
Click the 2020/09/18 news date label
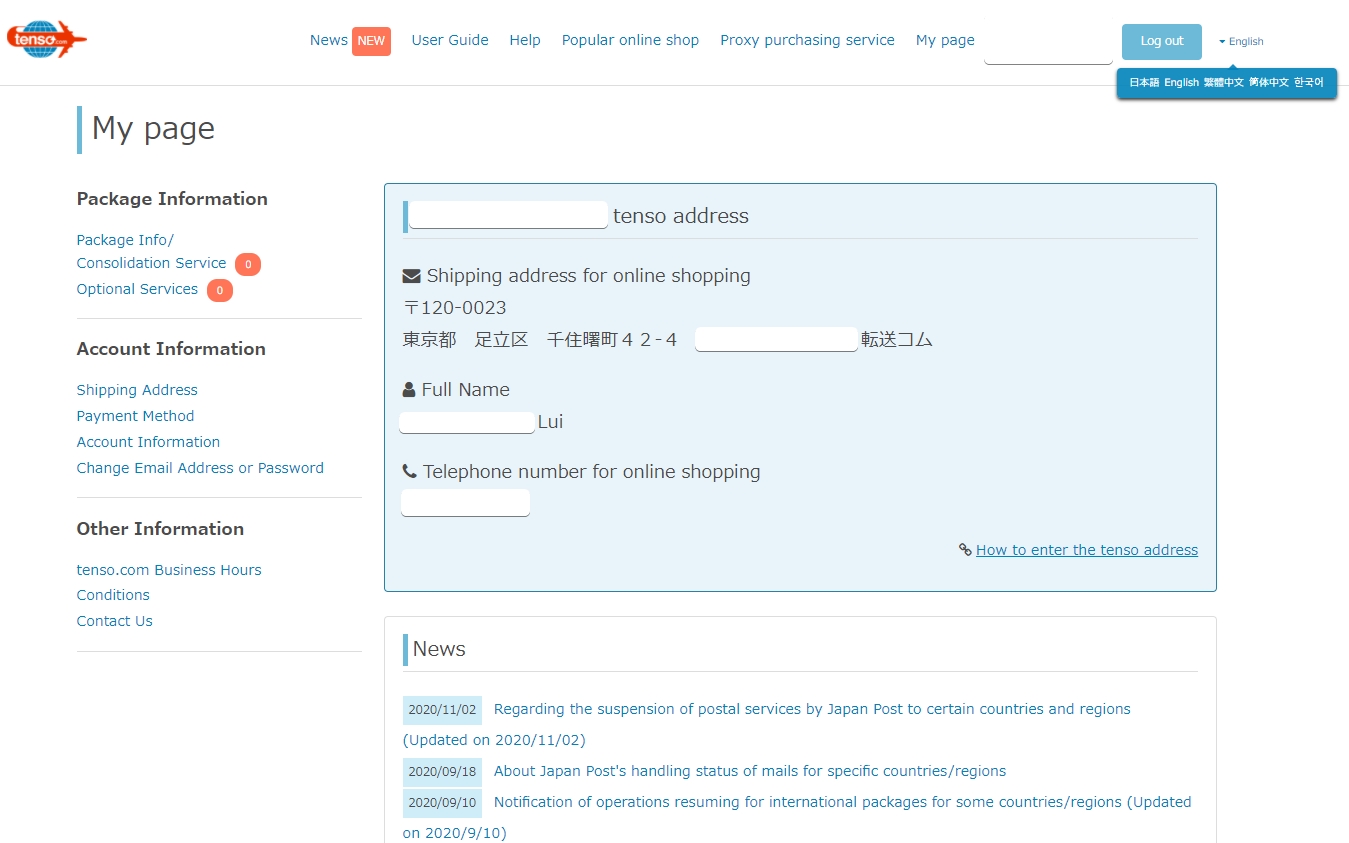pyautogui.click(x=442, y=772)
